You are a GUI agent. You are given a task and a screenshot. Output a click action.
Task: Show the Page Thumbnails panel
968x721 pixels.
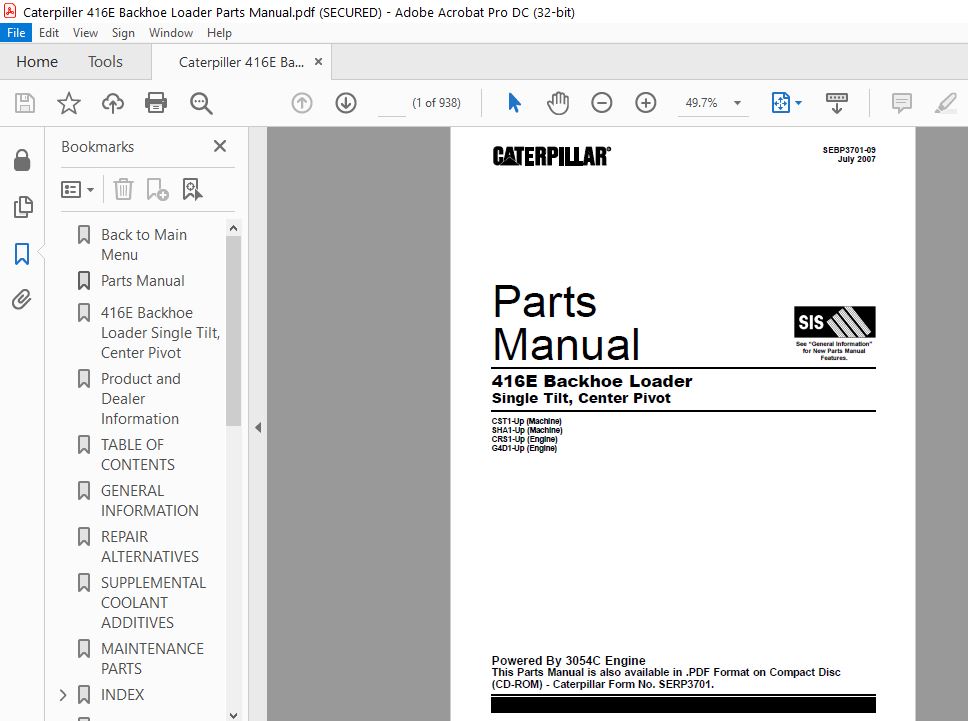click(22, 207)
